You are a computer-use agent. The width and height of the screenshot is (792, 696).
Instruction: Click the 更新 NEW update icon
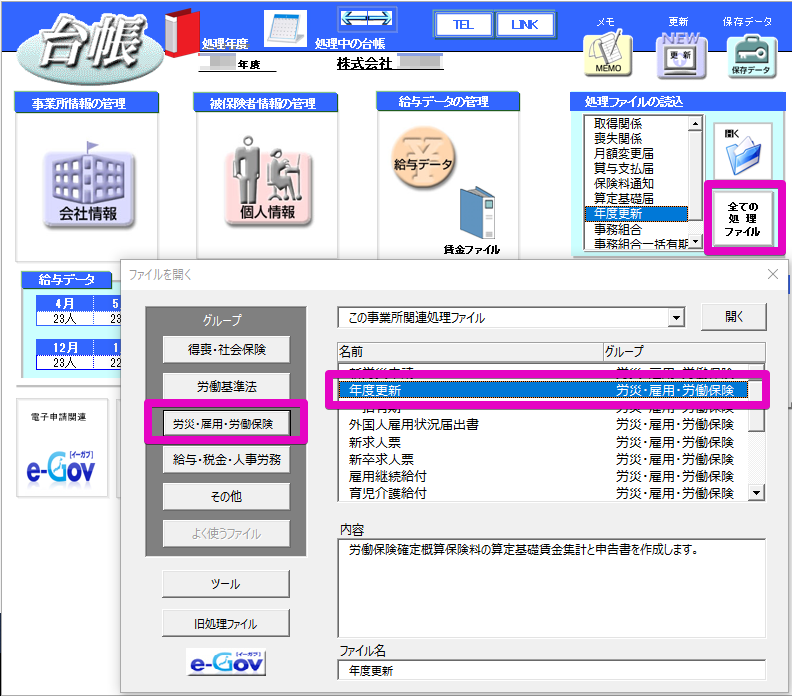(x=680, y=55)
